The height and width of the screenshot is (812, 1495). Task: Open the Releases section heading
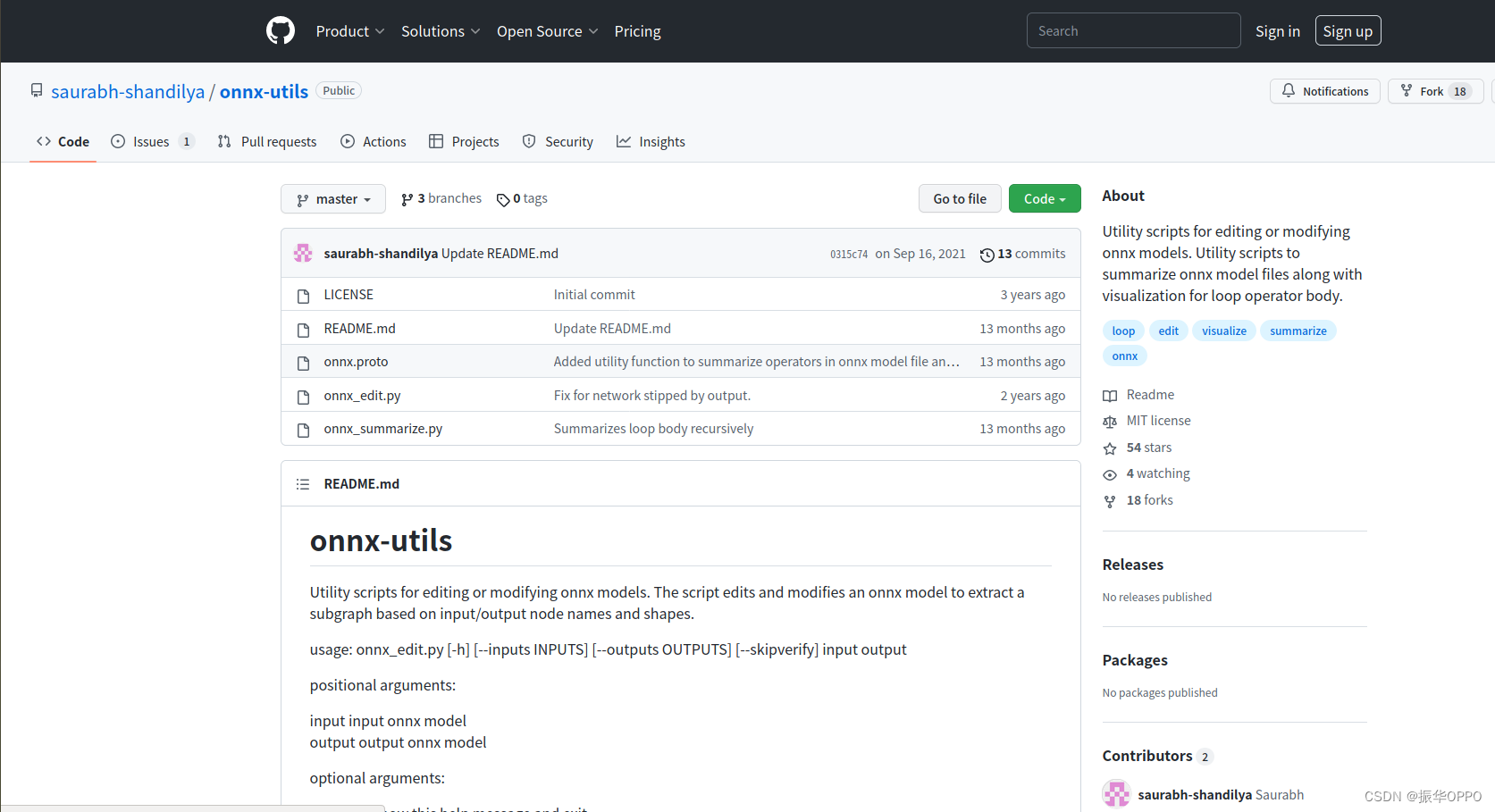(x=1132, y=565)
